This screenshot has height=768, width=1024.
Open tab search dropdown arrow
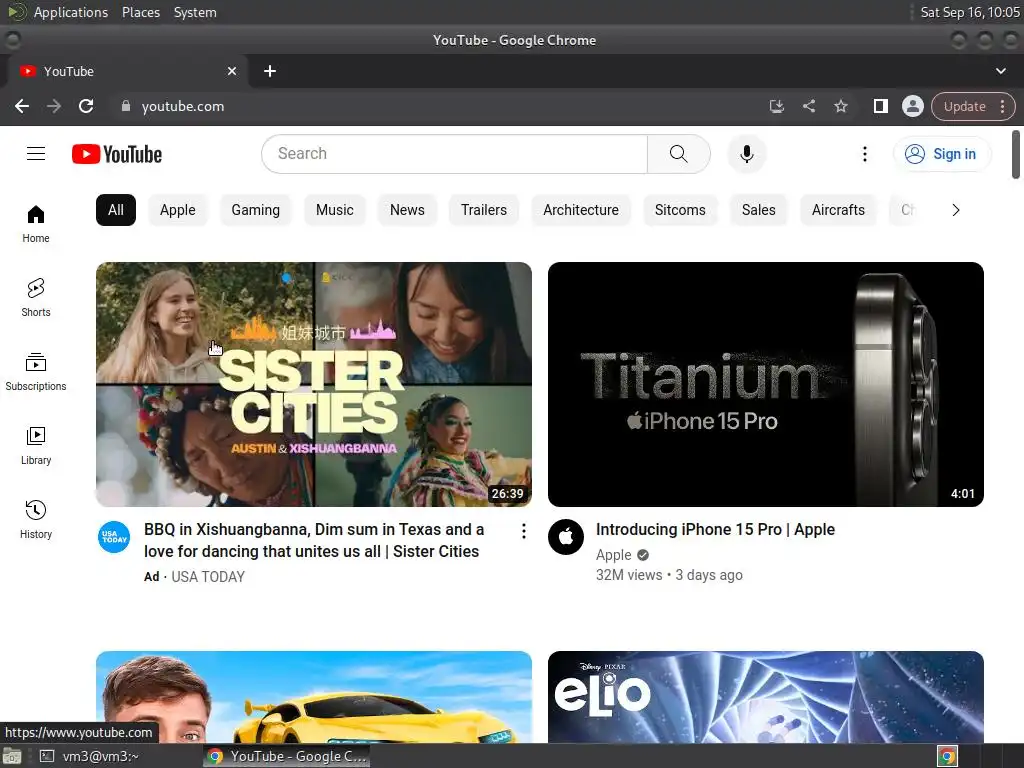(1000, 71)
